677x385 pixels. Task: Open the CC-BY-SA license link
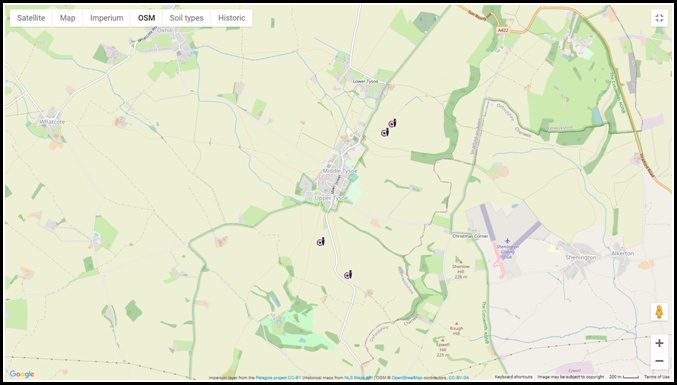tap(459, 378)
